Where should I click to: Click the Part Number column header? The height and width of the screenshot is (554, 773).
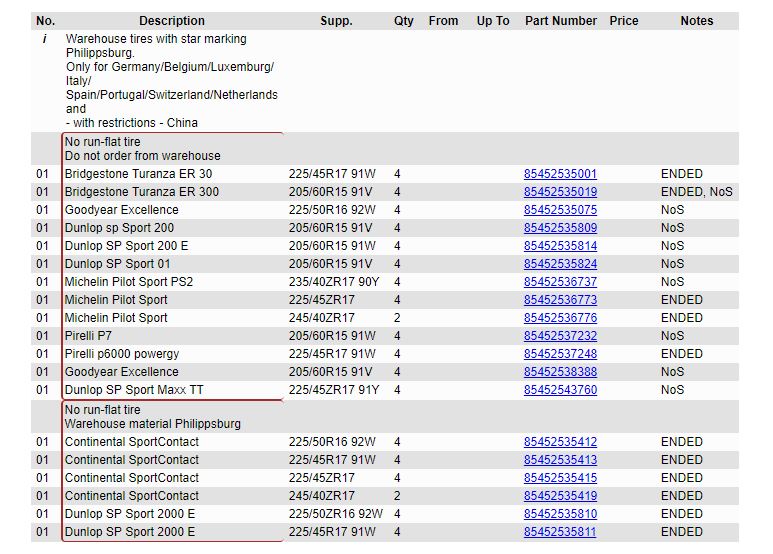tap(561, 21)
